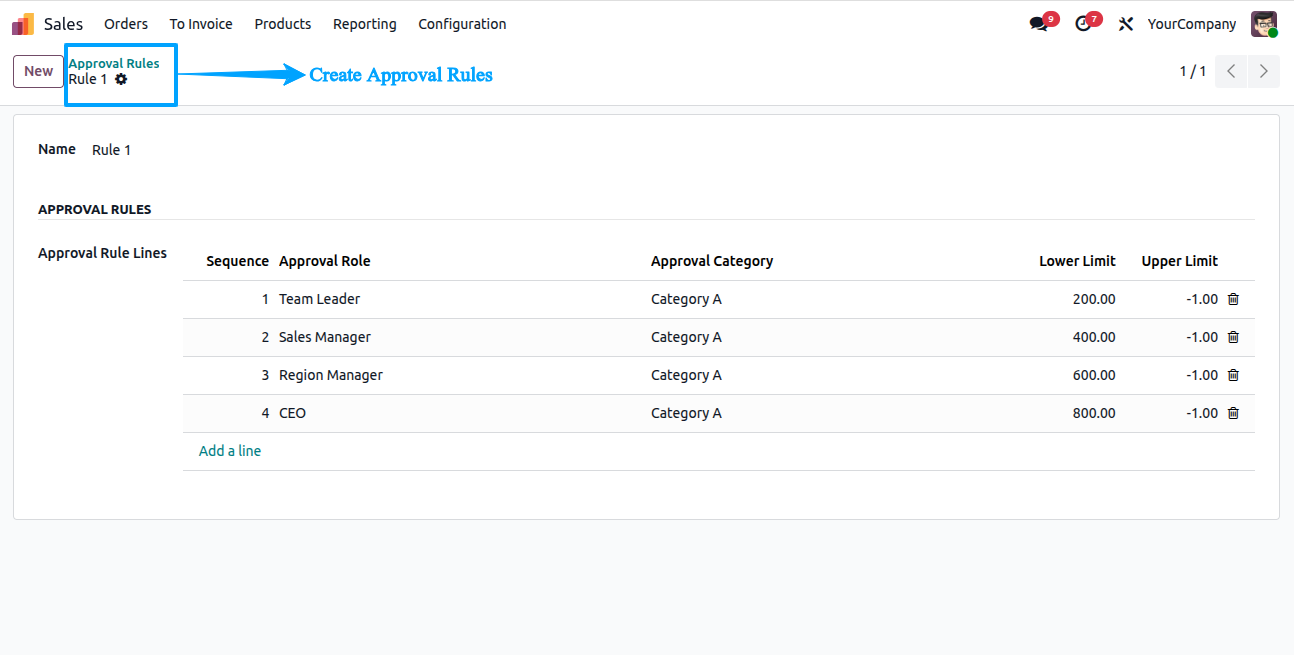Open the Sales app home icon
1294x655 pixels.
(23, 24)
